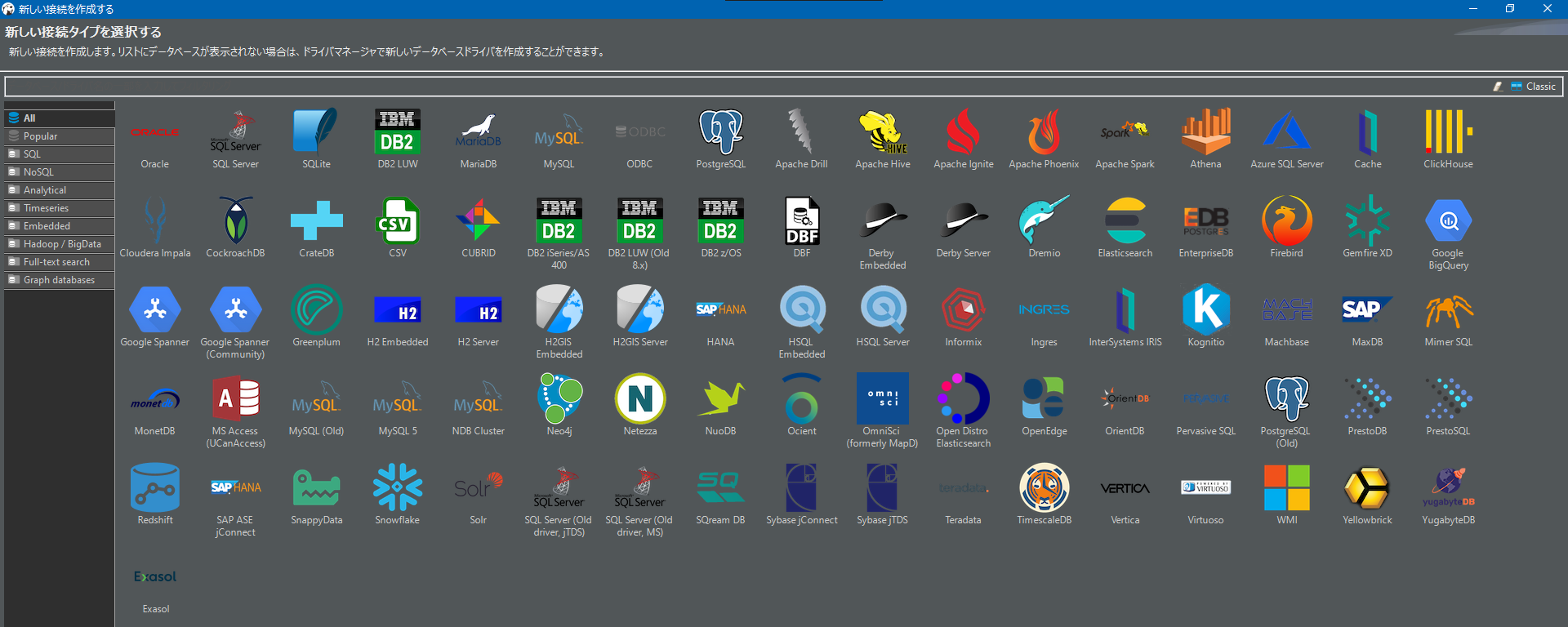Choose the Elasticsearch icon
This screenshot has width=1568, height=627.
click(x=1125, y=221)
